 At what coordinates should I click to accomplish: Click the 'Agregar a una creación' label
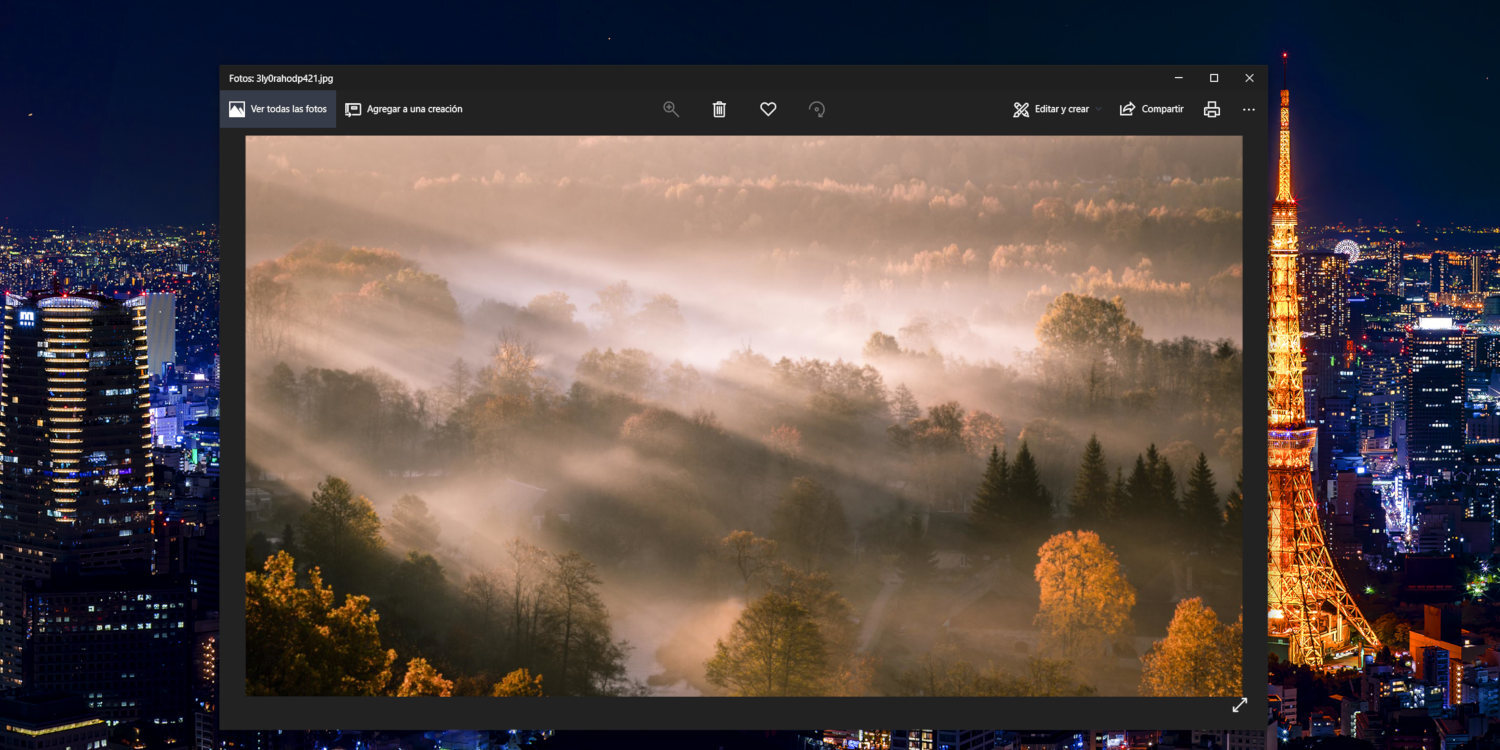[414, 109]
